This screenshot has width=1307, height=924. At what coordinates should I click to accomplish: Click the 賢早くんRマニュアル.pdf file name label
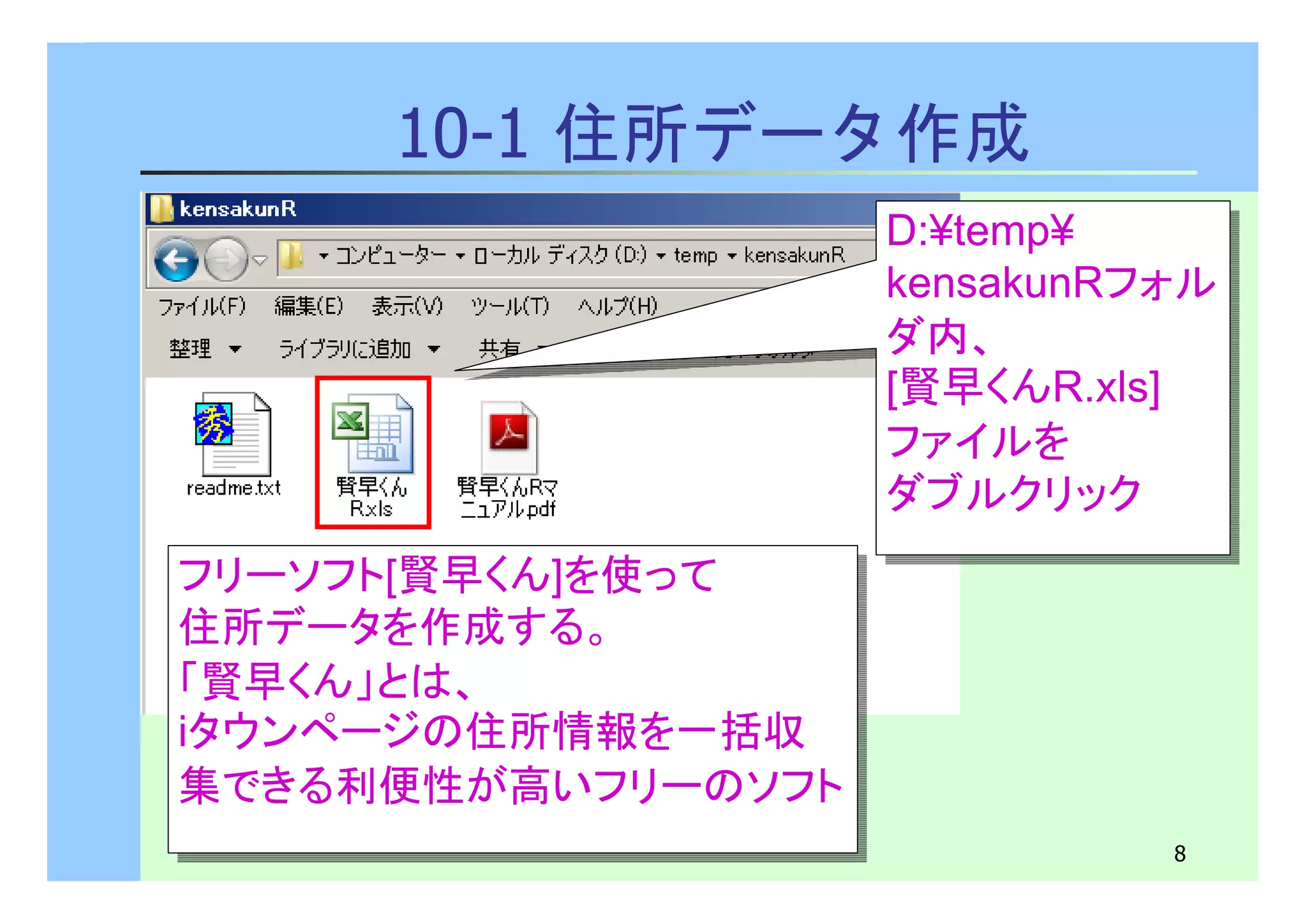point(508,498)
